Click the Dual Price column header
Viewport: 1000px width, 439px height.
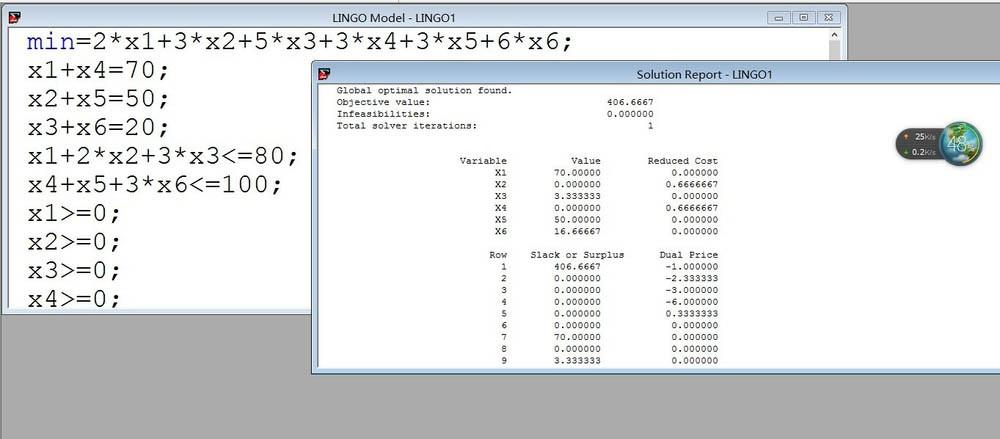coord(688,255)
